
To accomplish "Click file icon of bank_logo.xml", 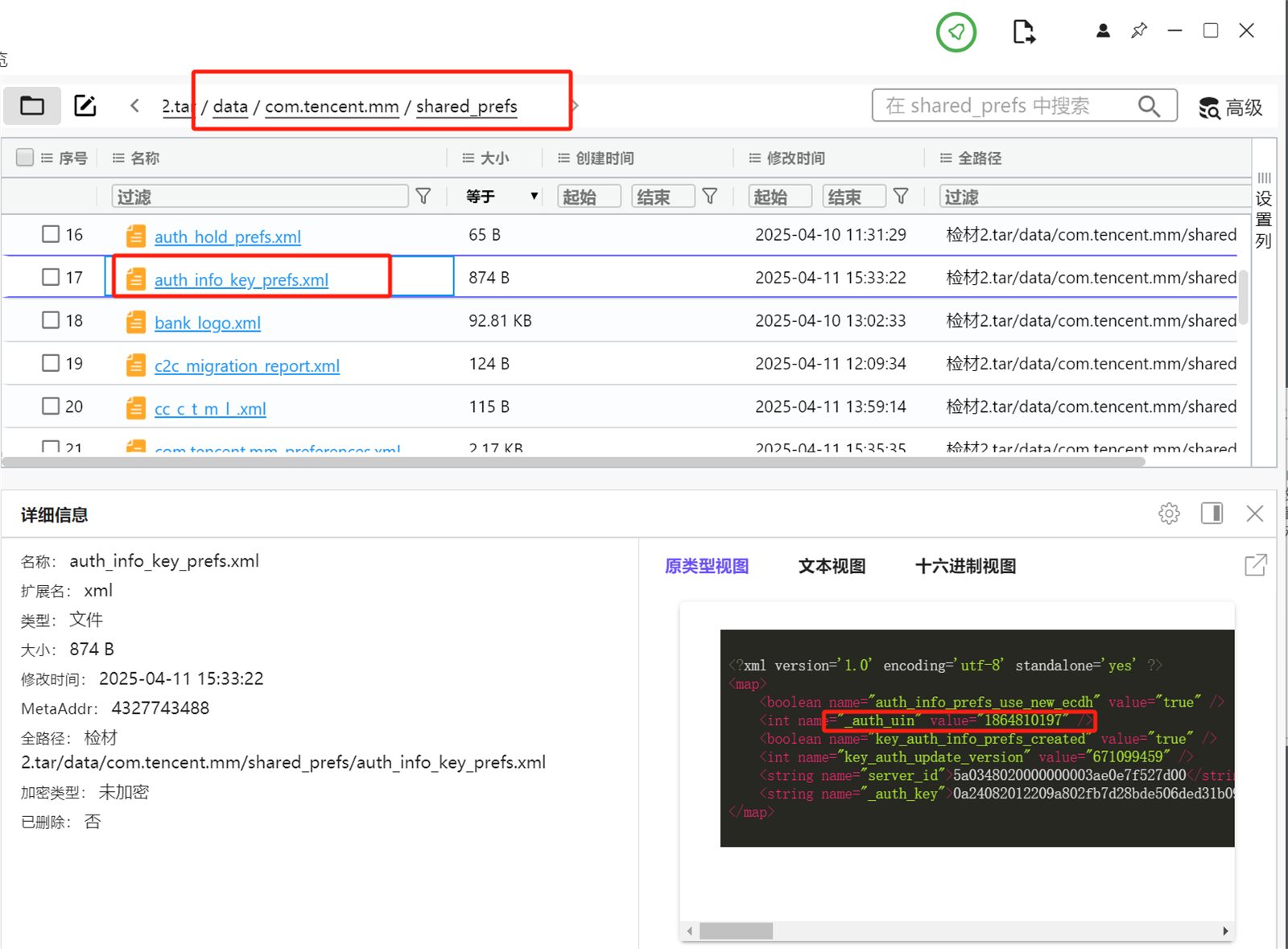I will pos(136,322).
